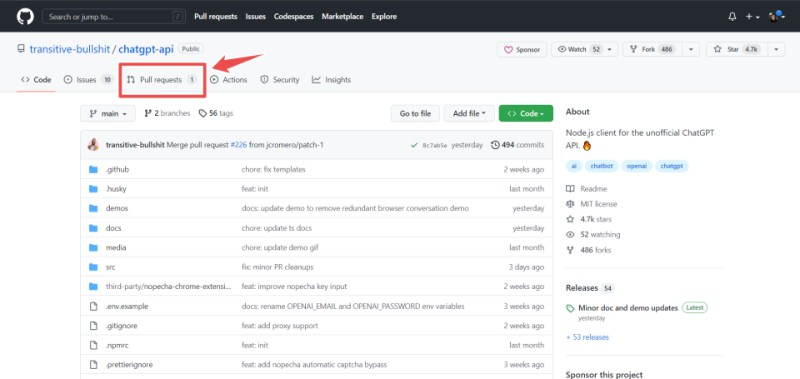Select the Code tab
Screen dimensions: 800x379
[36, 80]
